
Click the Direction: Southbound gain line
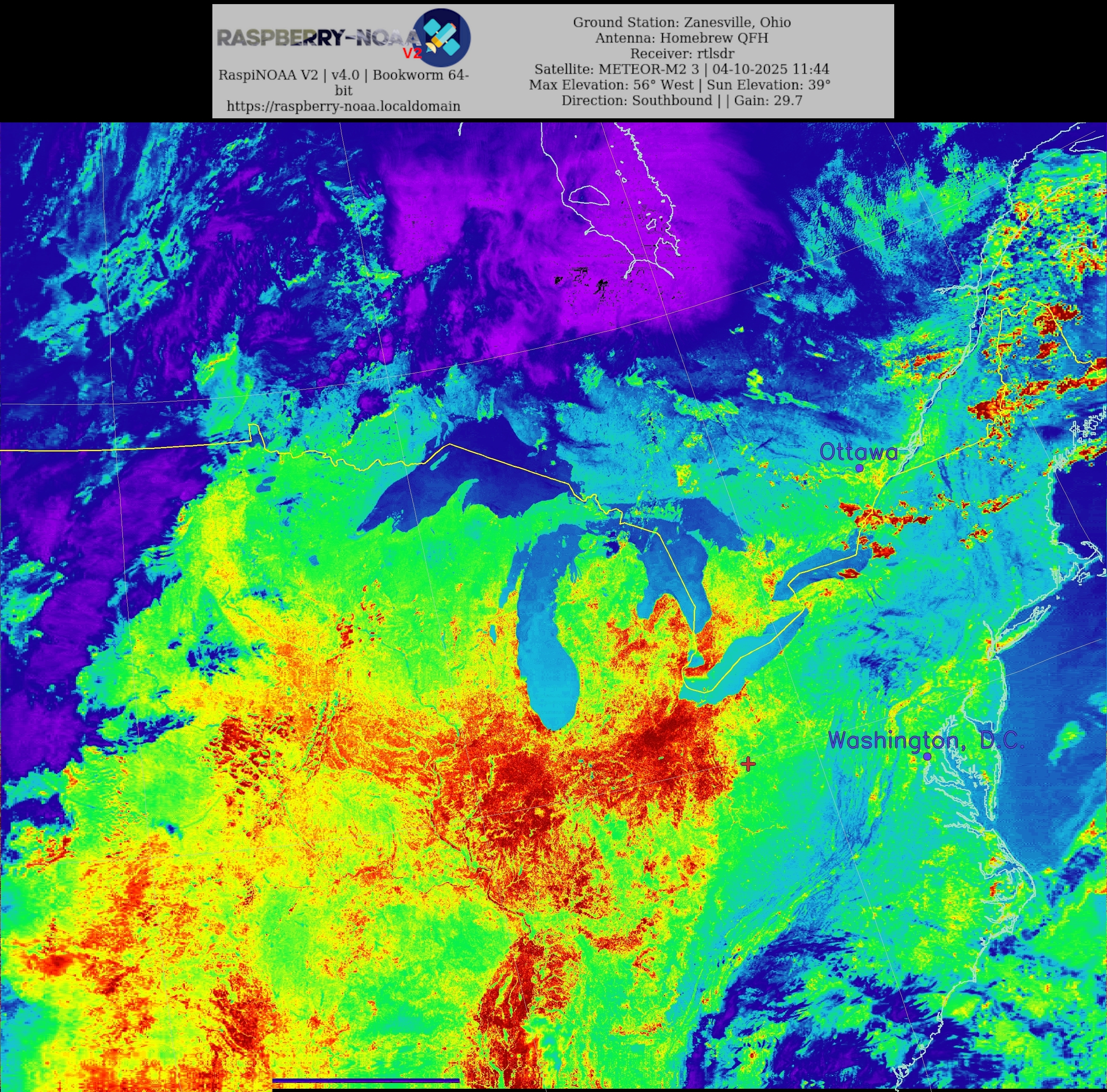point(681,100)
